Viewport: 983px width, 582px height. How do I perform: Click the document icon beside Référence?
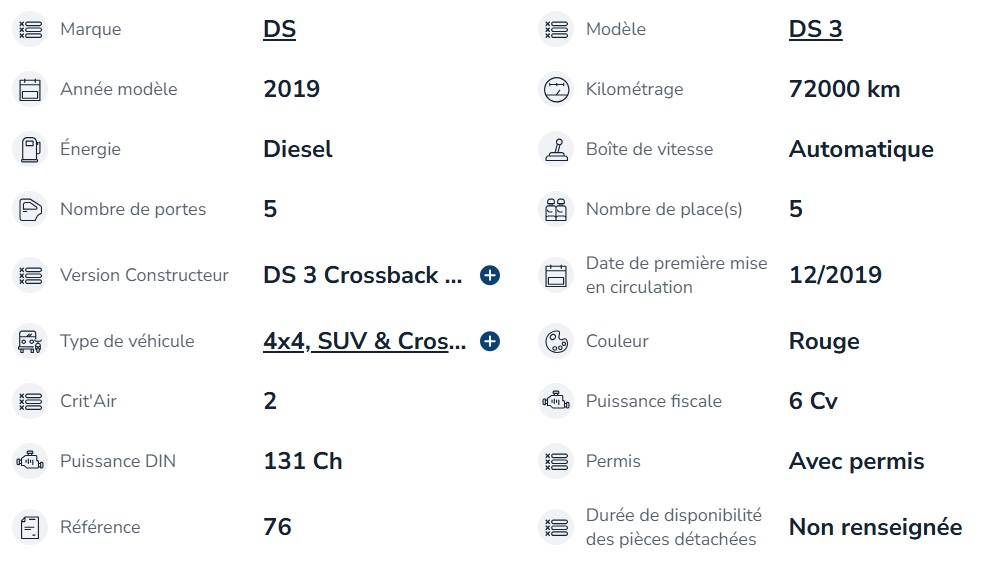click(30, 527)
